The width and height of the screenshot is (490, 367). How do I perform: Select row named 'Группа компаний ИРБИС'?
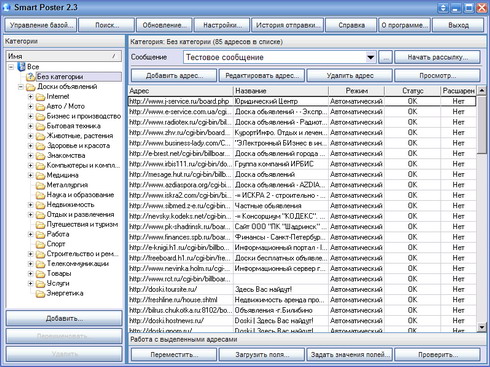click(302, 164)
